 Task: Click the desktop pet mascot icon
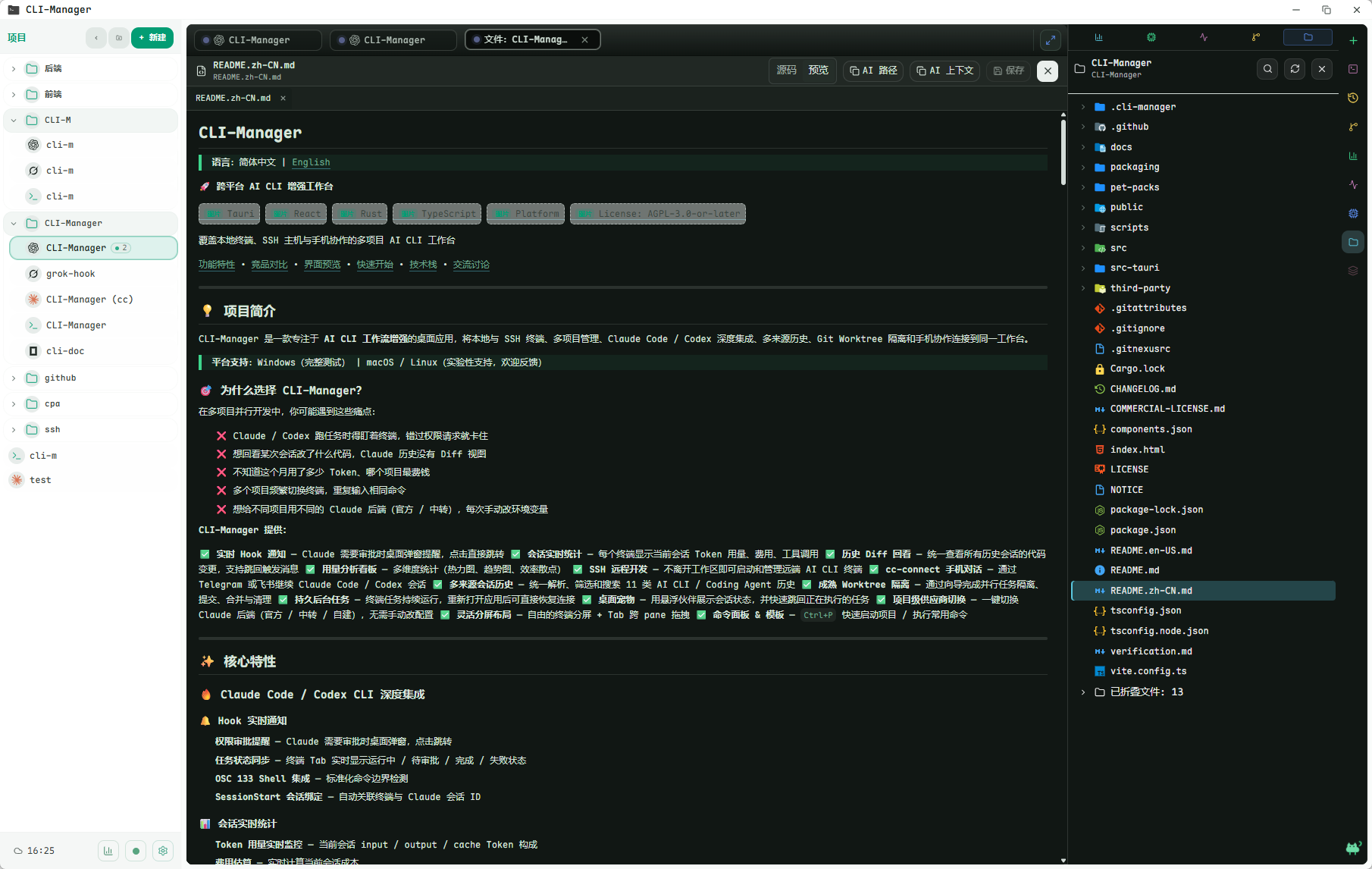(1353, 848)
